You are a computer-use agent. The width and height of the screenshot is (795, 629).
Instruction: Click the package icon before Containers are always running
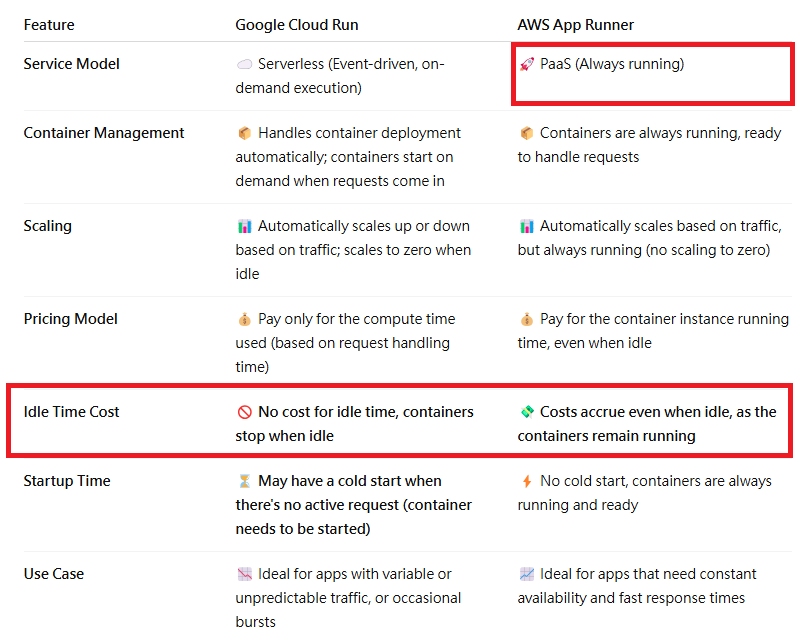point(527,133)
